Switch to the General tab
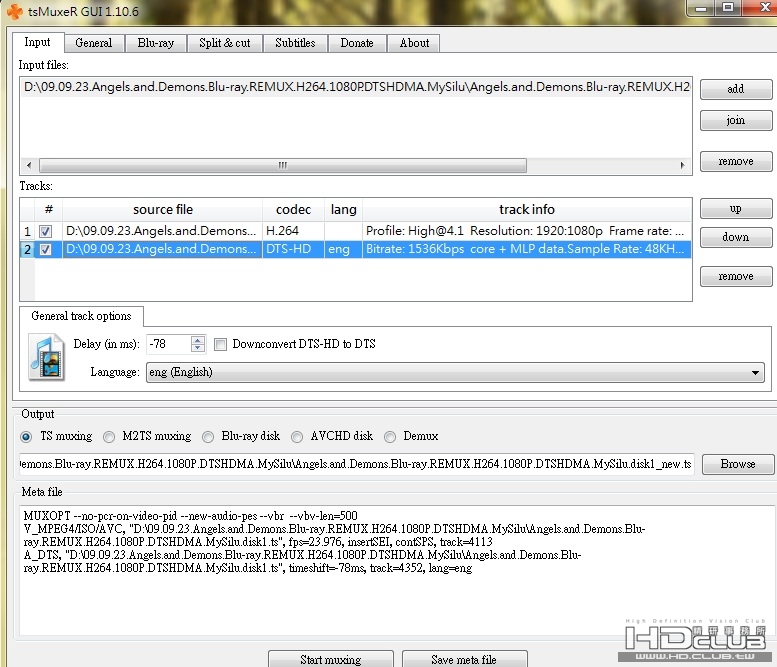Viewport: 777px width, 667px height. [x=94, y=43]
